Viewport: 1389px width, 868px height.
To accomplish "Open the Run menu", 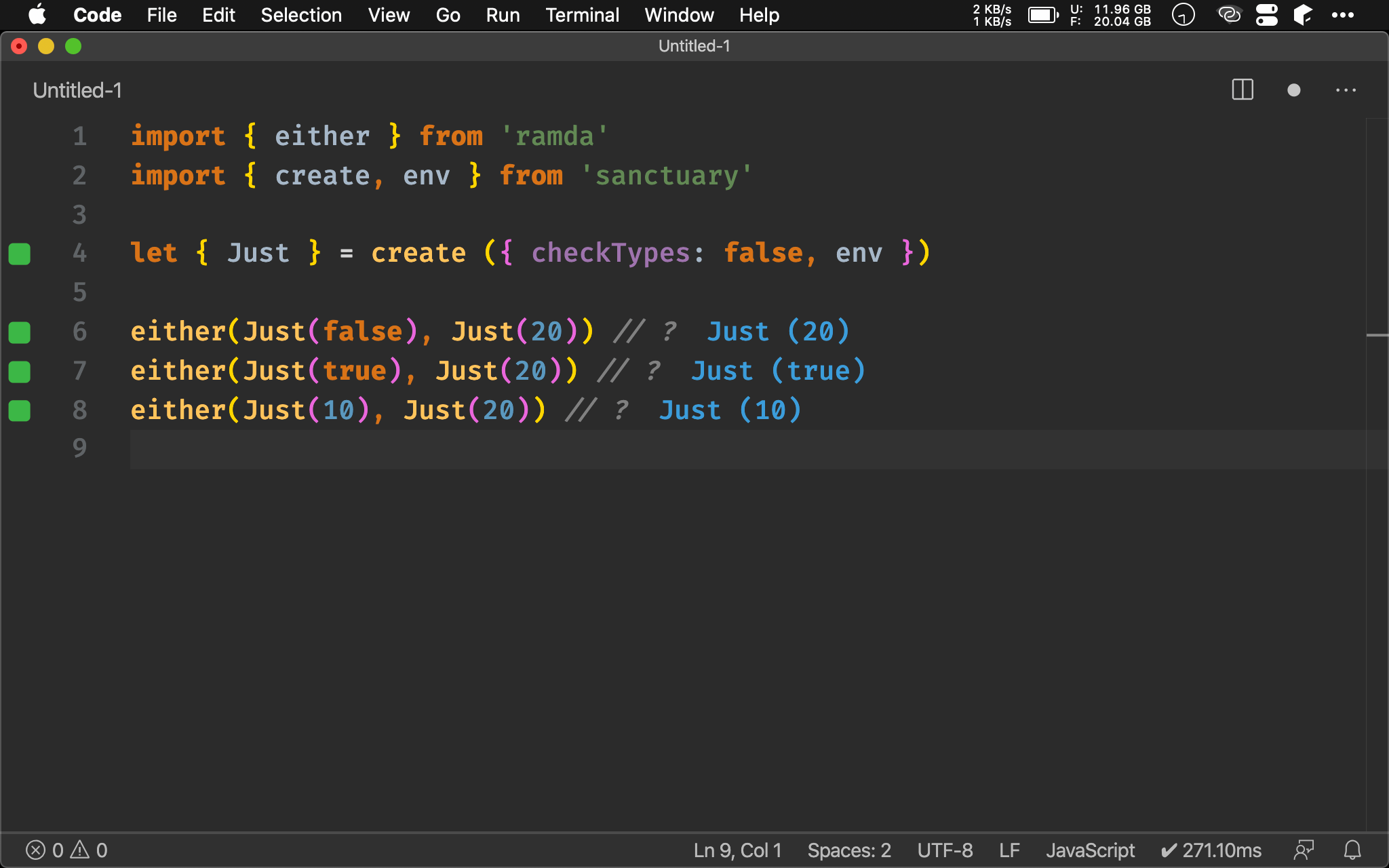I will (503, 15).
